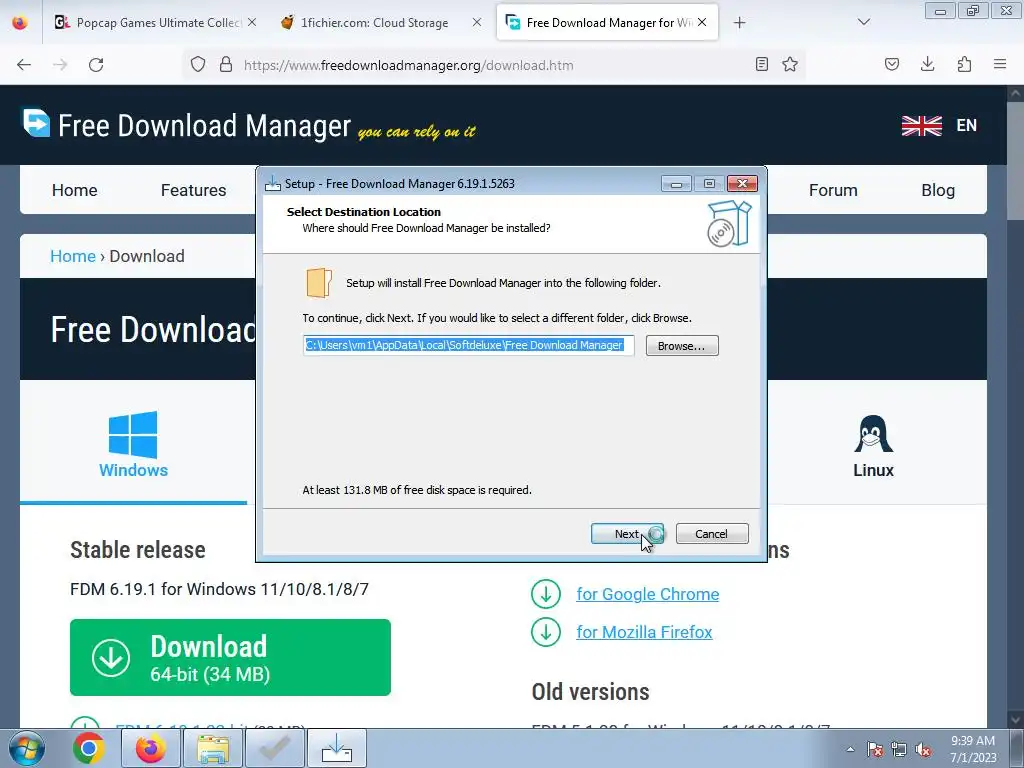Click 'At least 131.8 MB of free disk space' text
The width and height of the screenshot is (1024, 768).
(417, 490)
